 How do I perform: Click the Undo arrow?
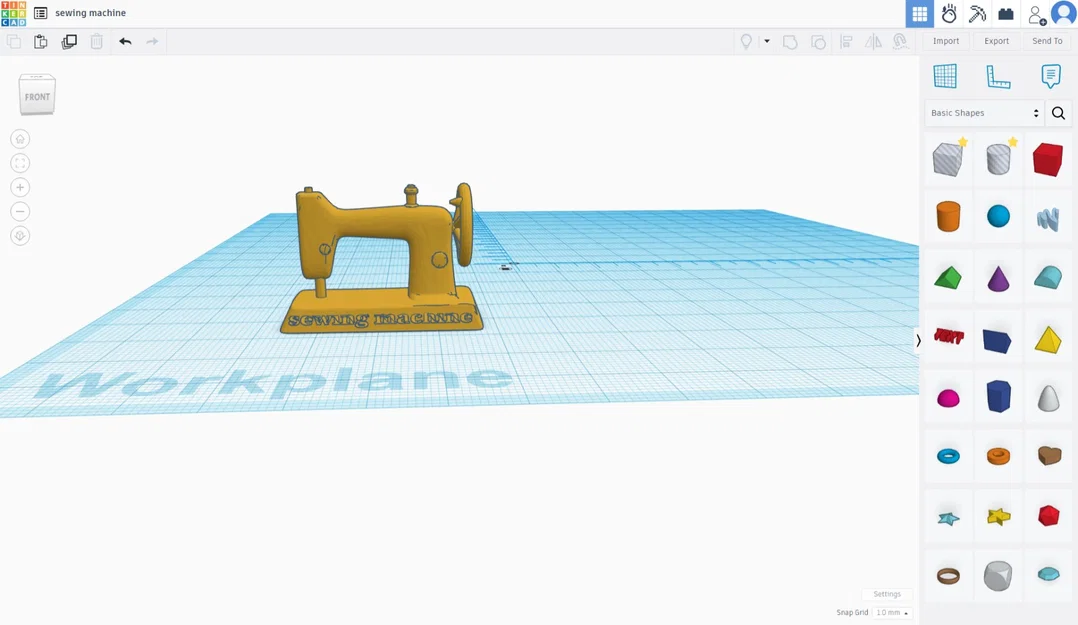[x=125, y=41]
